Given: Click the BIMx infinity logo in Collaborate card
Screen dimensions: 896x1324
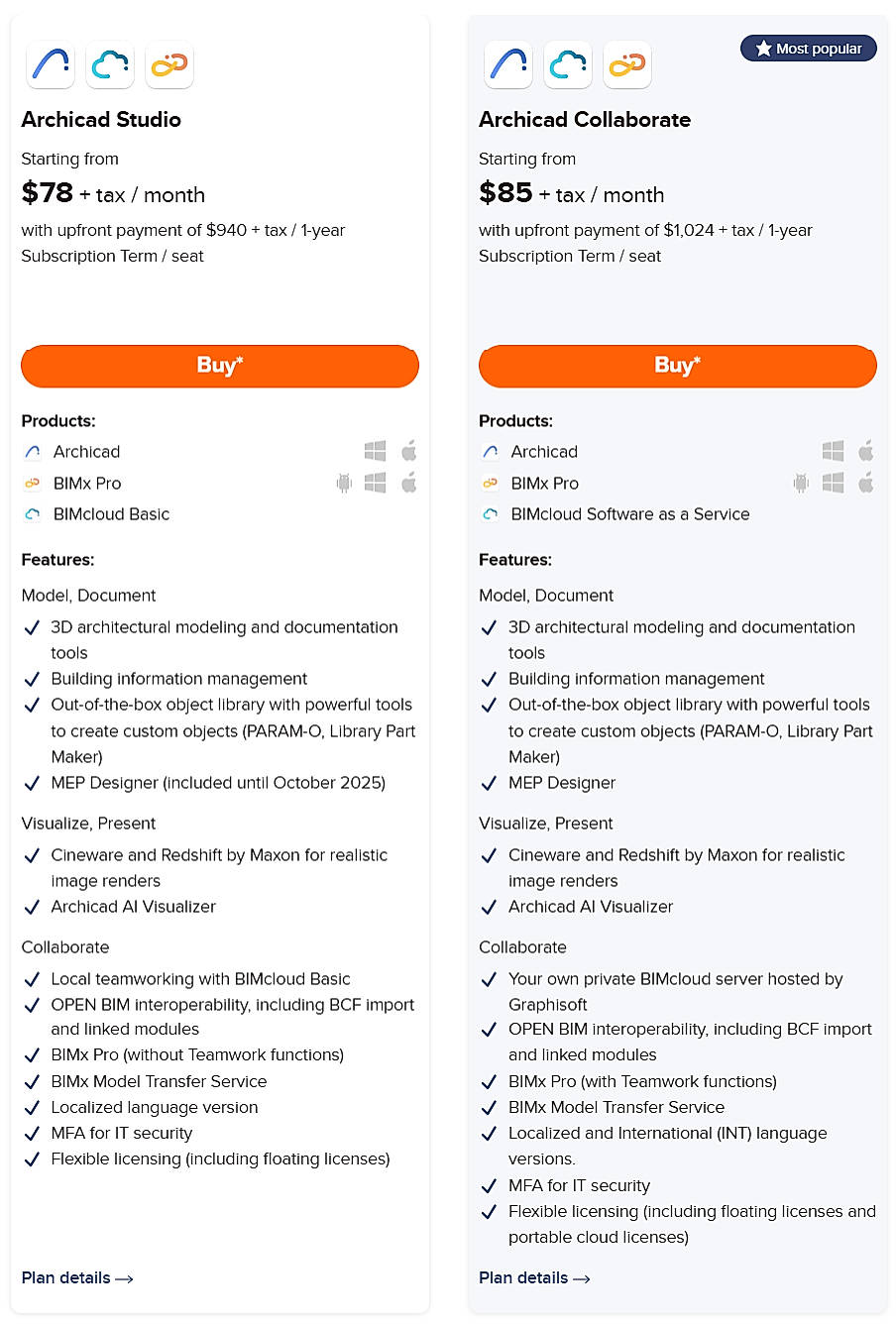Looking at the screenshot, I should (x=626, y=65).
